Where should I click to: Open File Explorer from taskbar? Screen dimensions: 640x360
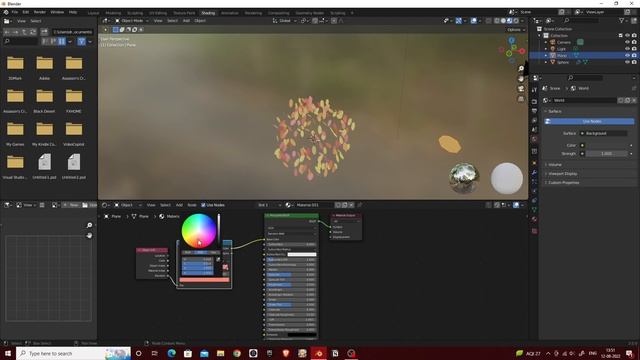(220, 353)
